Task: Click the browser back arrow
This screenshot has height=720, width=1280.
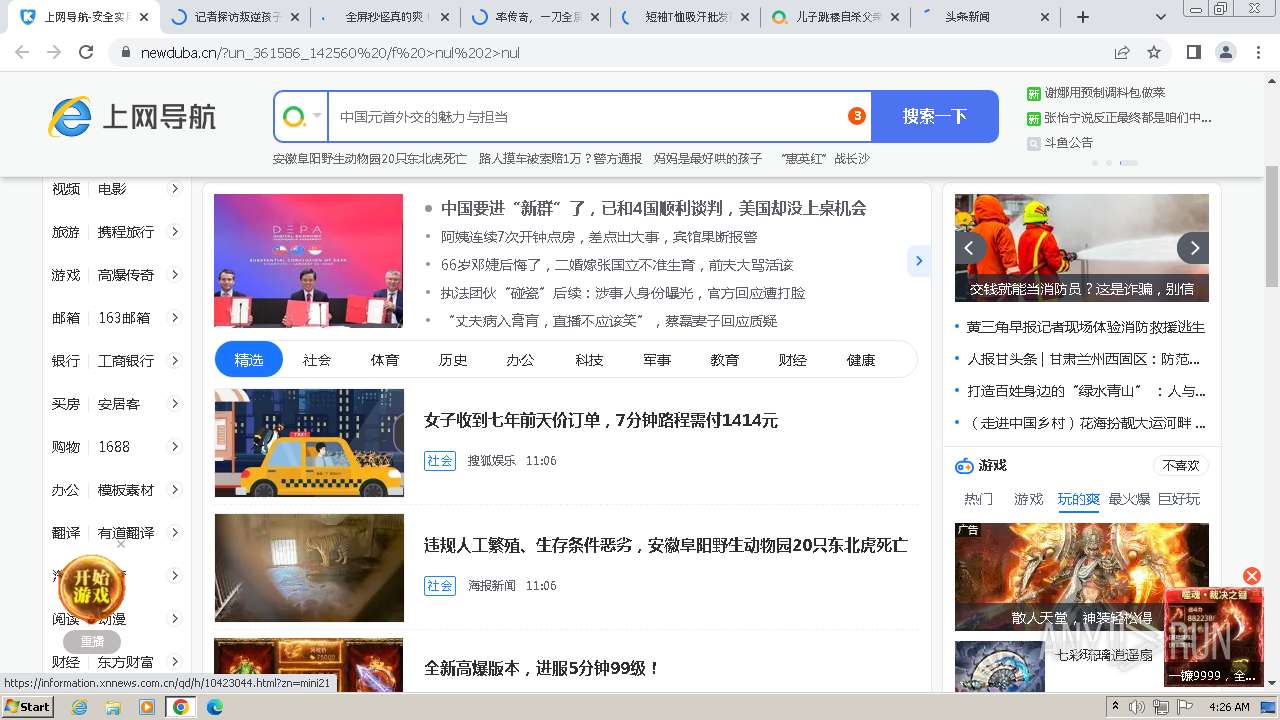Action: click(x=22, y=52)
